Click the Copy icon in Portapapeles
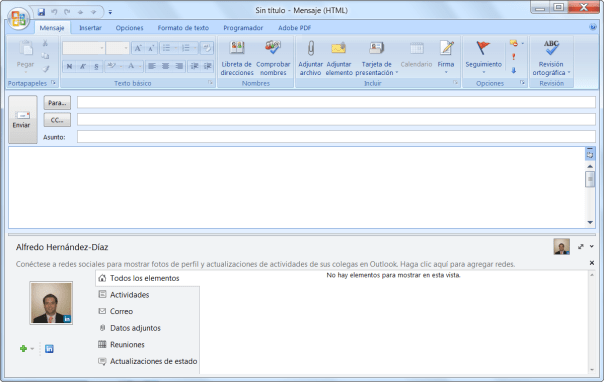 pyautogui.click(x=45, y=56)
